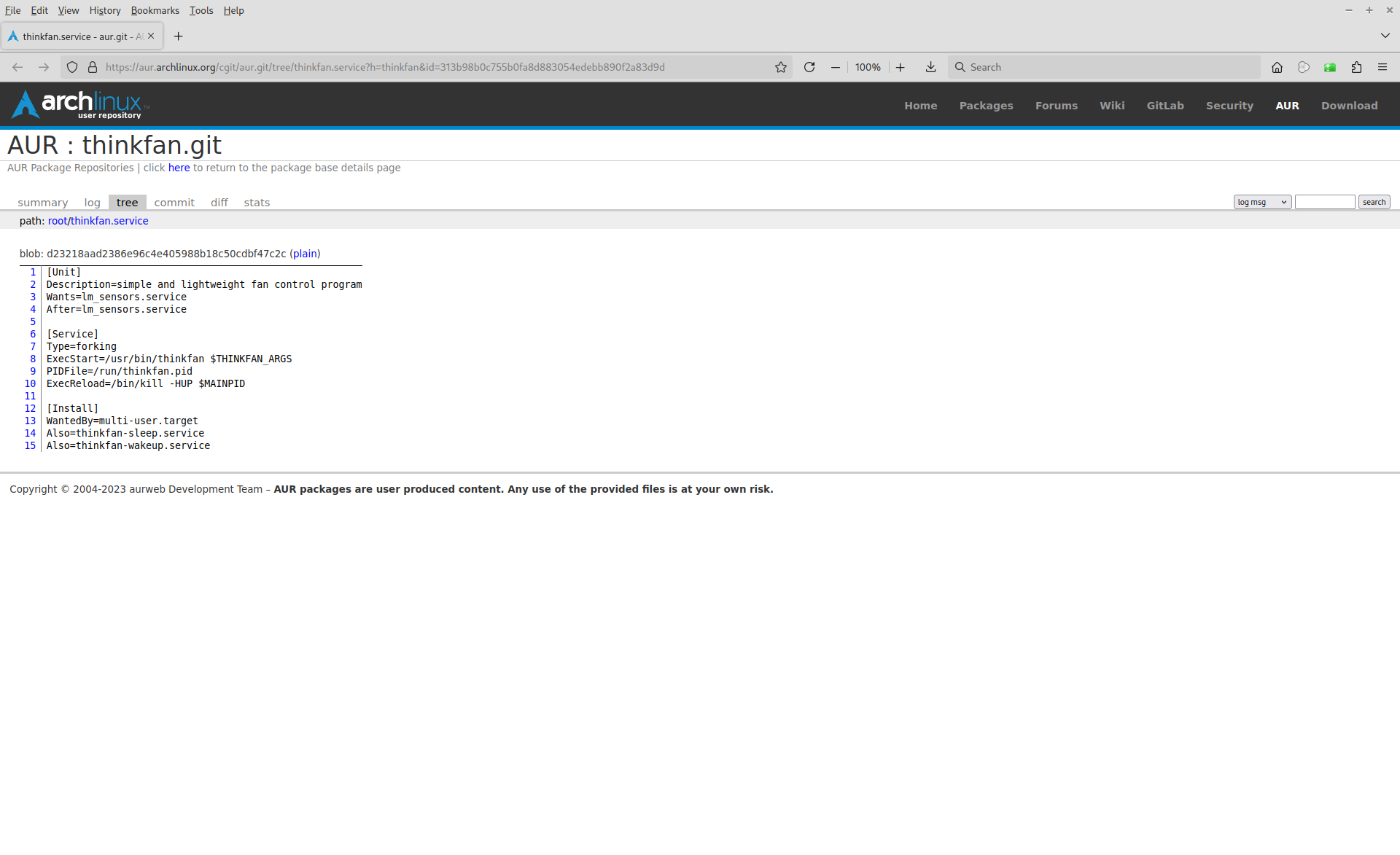This screenshot has height=855, width=1400.
Task: Open the Firefox application menu
Action: pos(1382,67)
